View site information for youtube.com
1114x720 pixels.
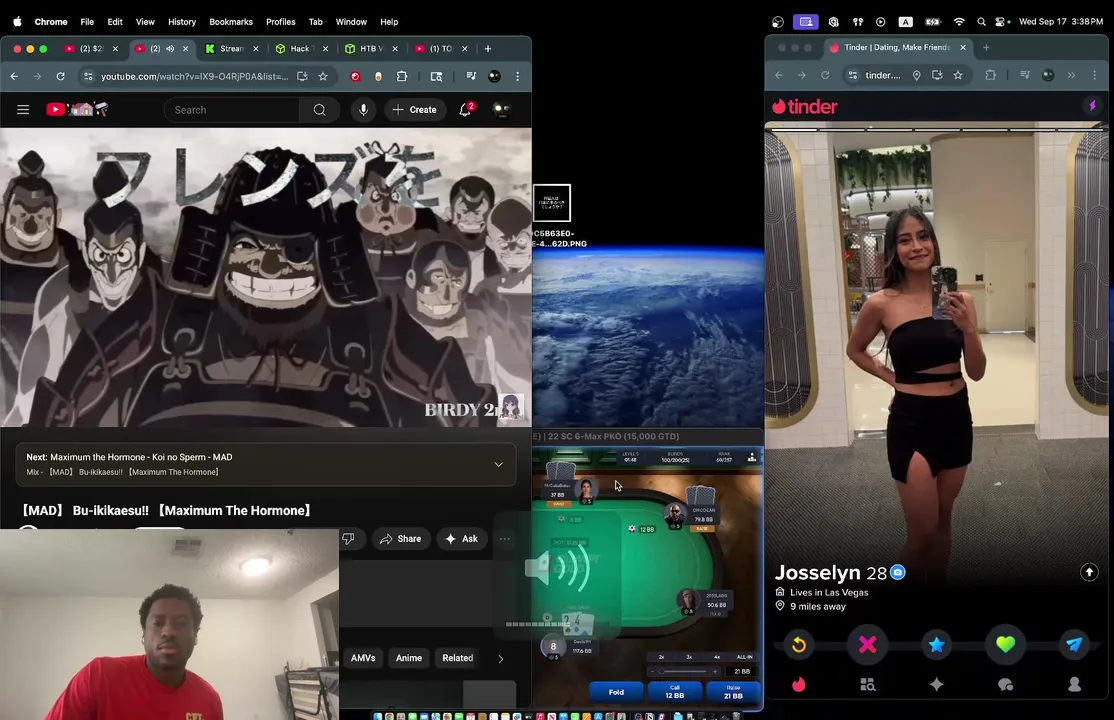(x=87, y=76)
